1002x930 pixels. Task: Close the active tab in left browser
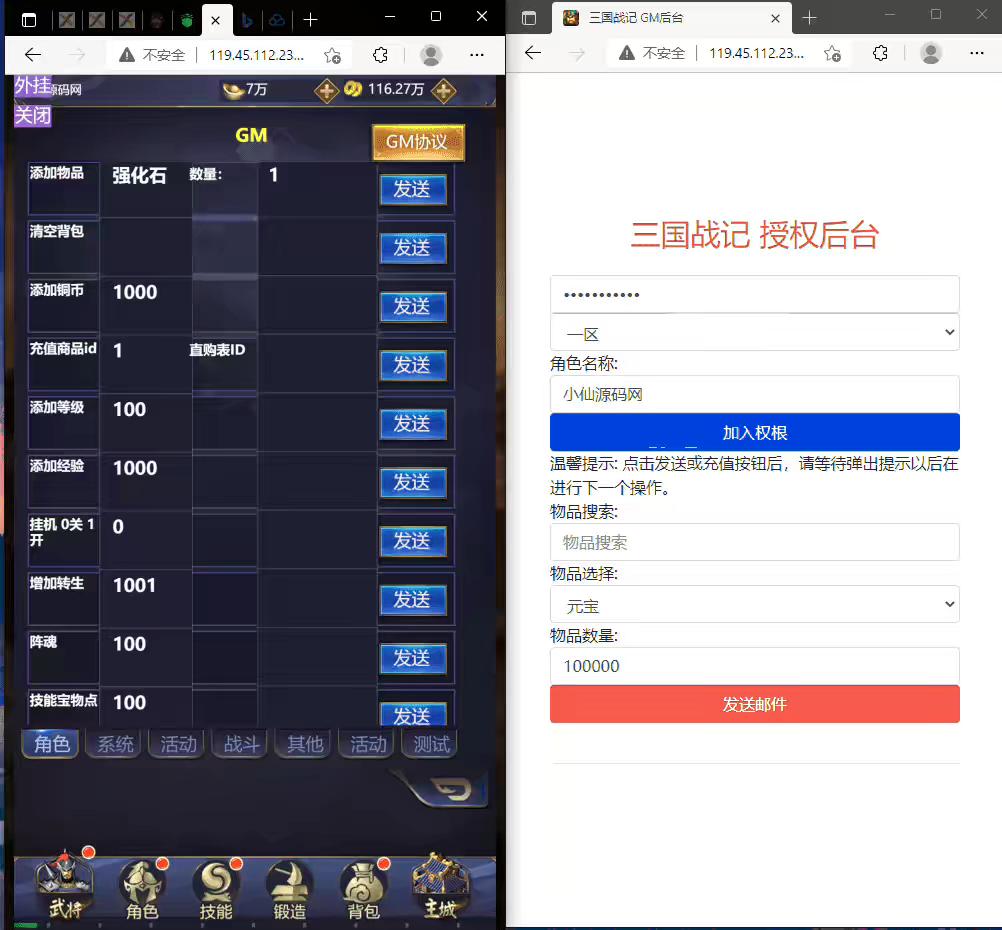(x=216, y=20)
